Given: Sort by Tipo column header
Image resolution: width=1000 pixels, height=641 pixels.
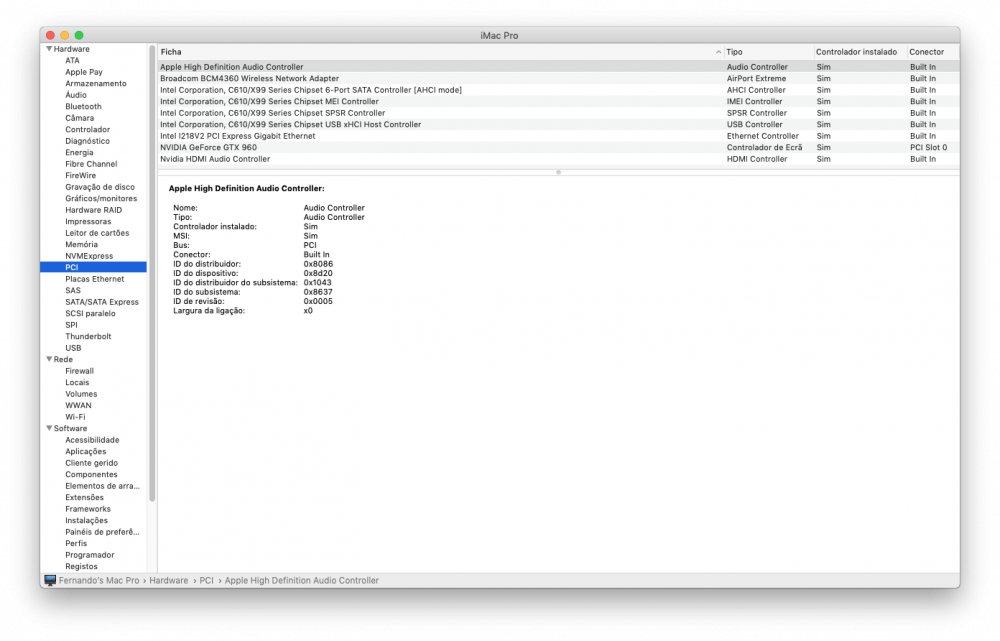Looking at the screenshot, I should pyautogui.click(x=768, y=52).
